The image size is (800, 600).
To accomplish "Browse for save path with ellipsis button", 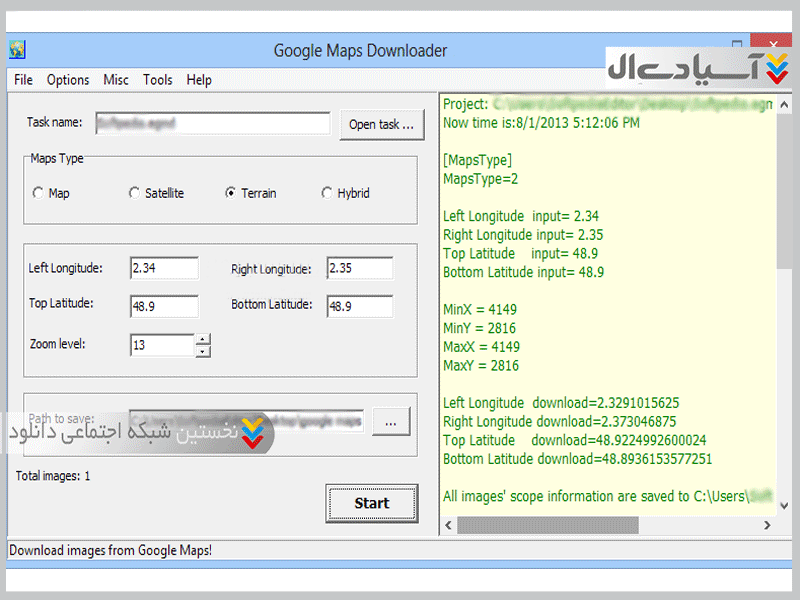I will coord(390,423).
